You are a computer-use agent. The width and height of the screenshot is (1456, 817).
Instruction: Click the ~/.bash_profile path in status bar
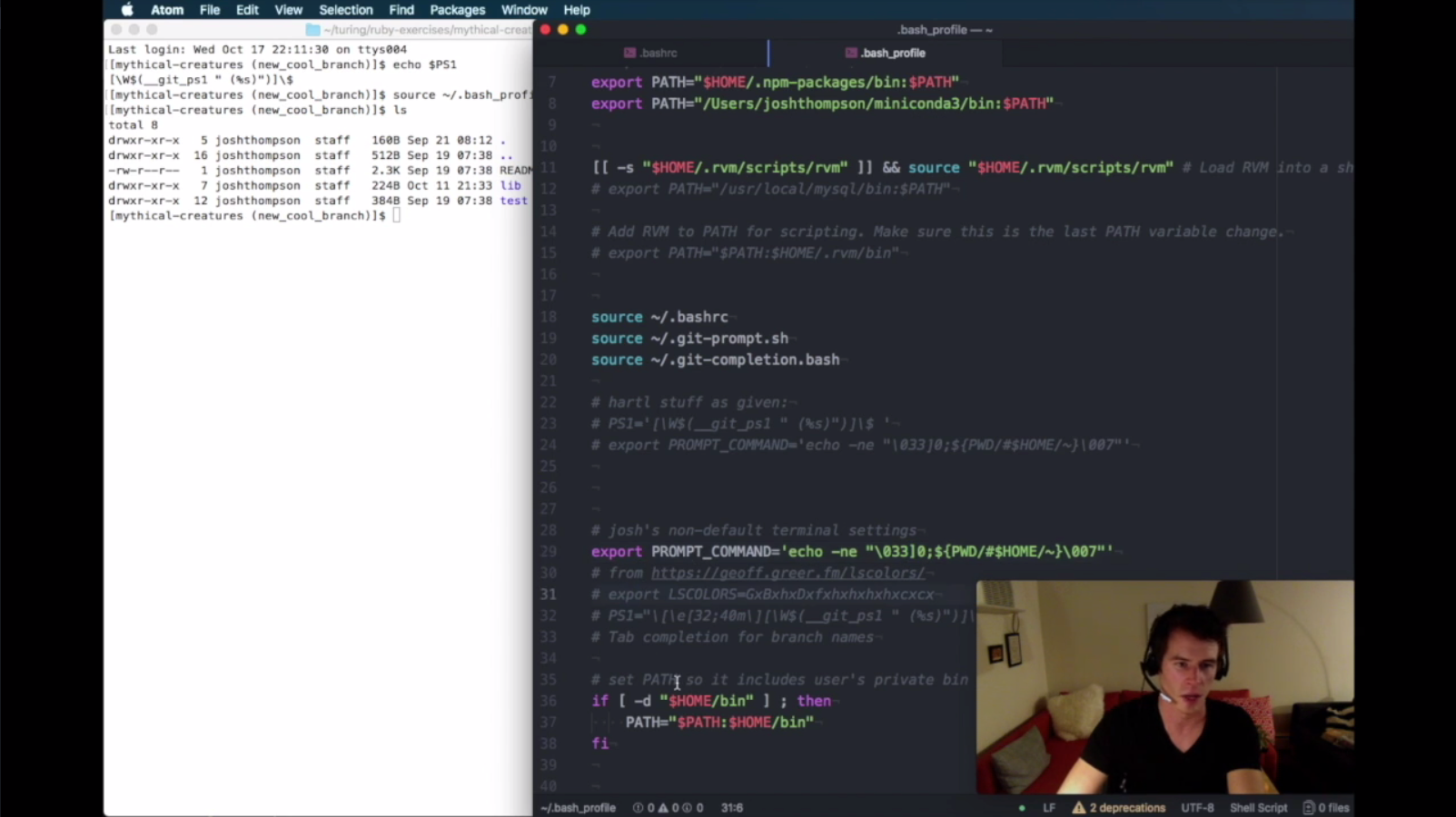click(578, 808)
